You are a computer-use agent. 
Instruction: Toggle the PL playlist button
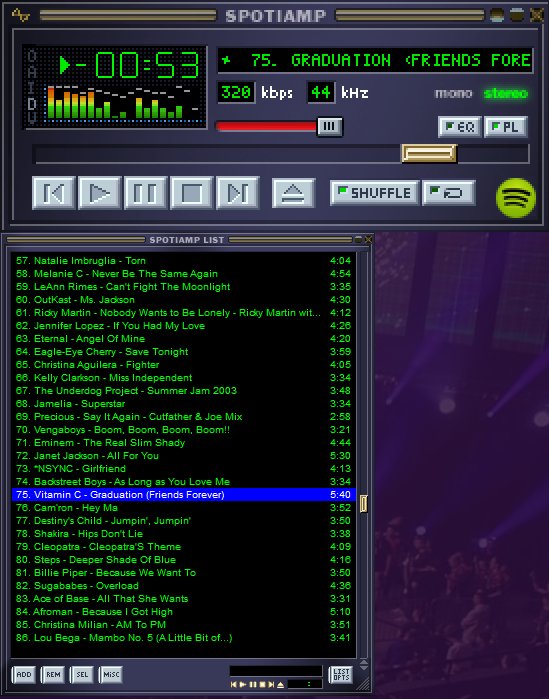point(505,127)
